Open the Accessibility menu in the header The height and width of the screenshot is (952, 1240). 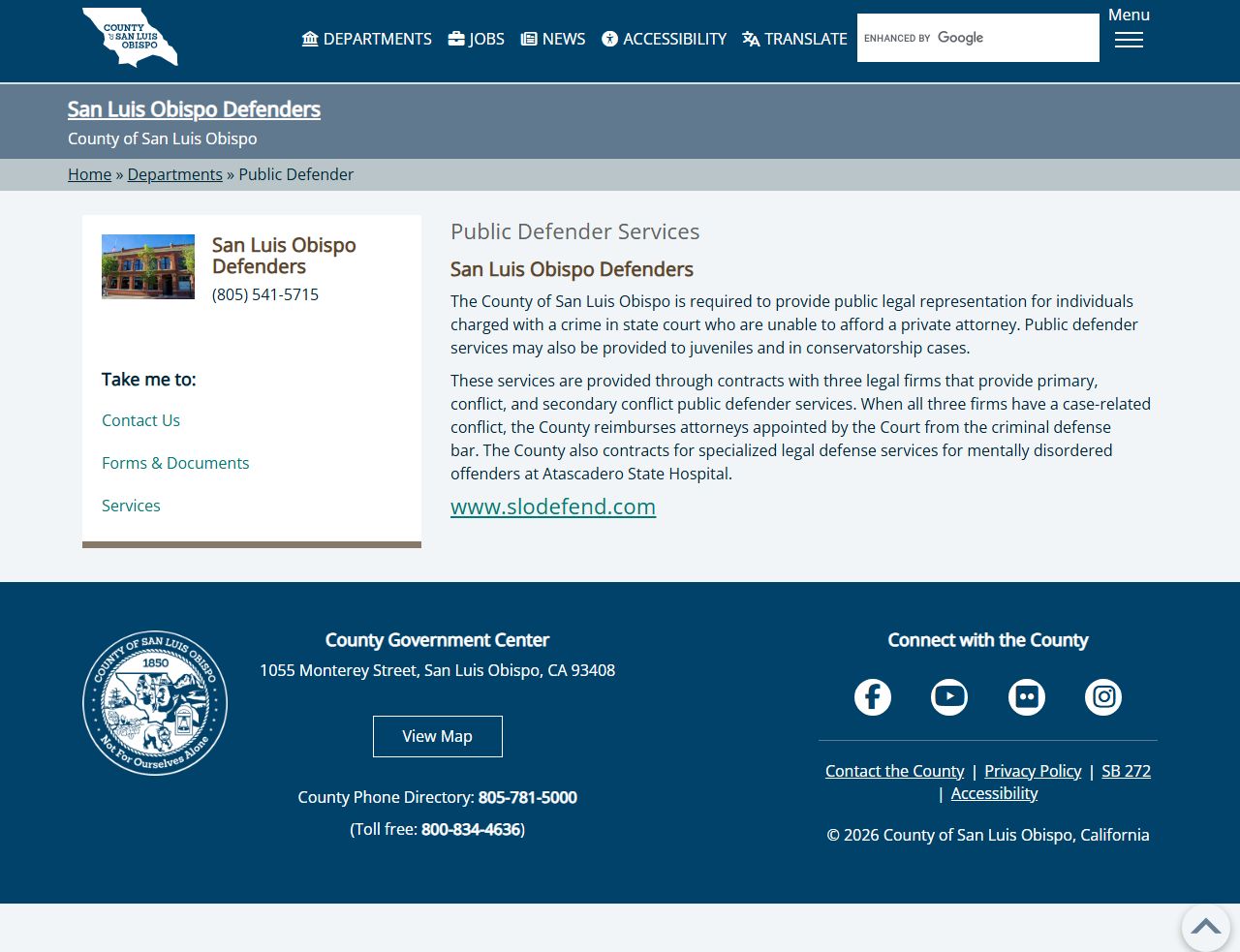665,39
